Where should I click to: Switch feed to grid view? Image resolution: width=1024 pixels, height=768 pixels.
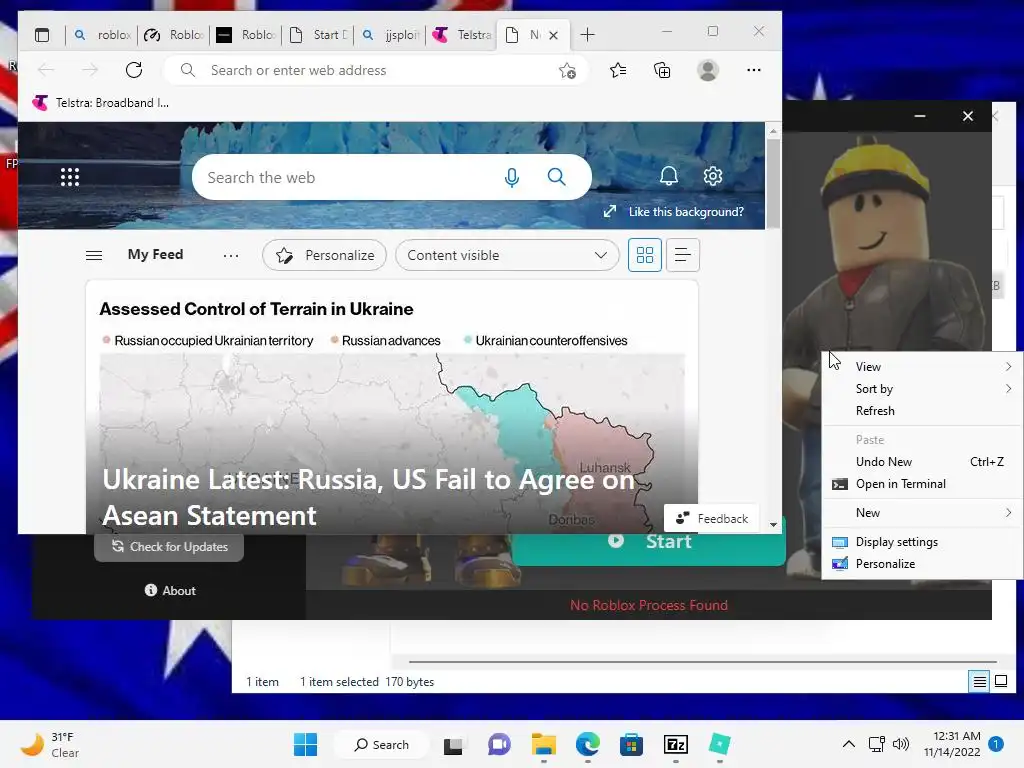[645, 255]
